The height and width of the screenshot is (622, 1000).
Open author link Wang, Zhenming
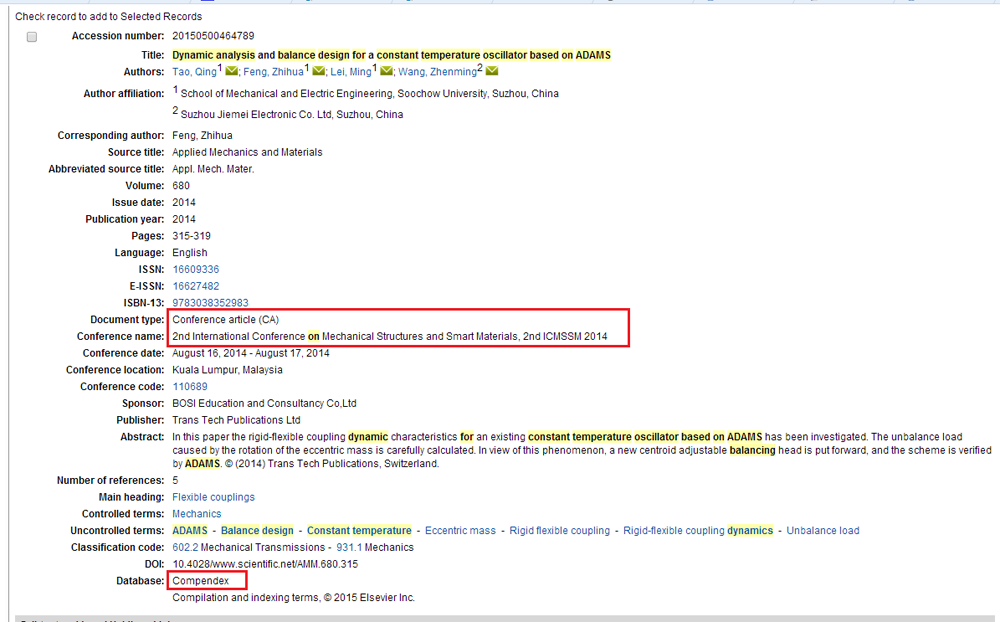coord(438,72)
